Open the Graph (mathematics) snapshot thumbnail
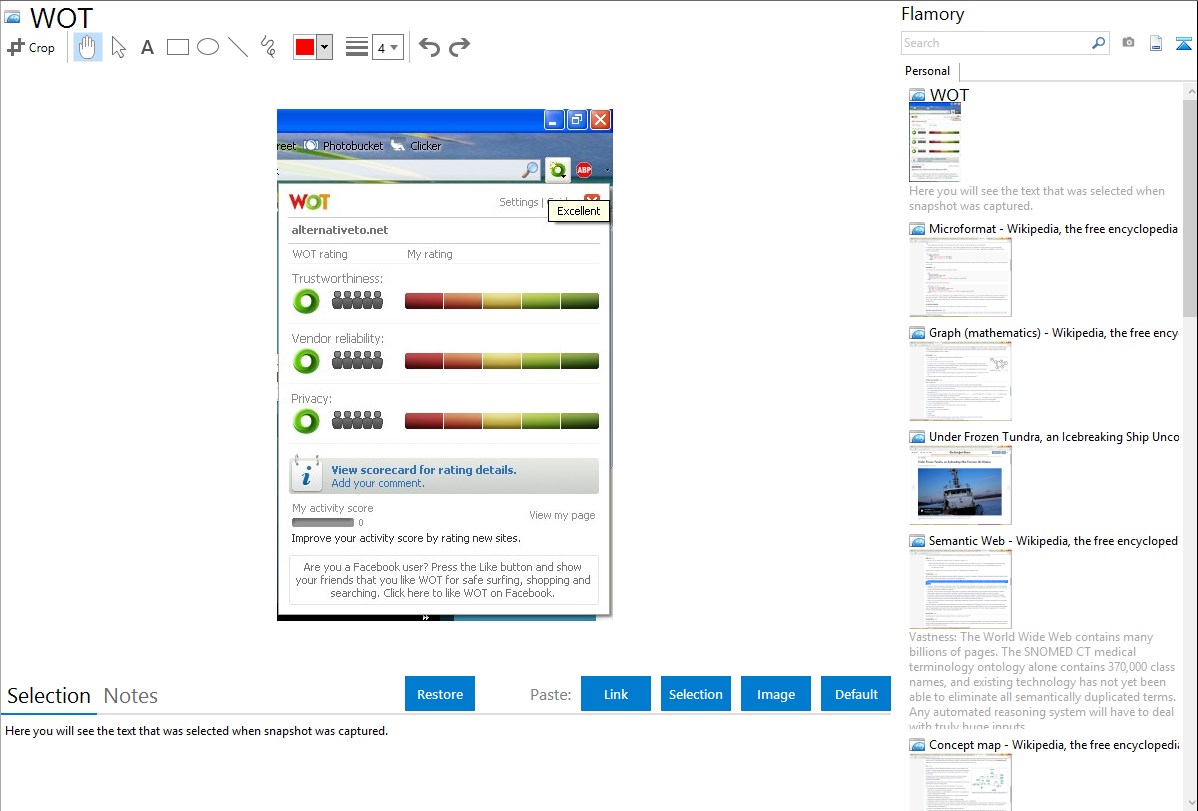The width and height of the screenshot is (1198, 811). pos(960,381)
